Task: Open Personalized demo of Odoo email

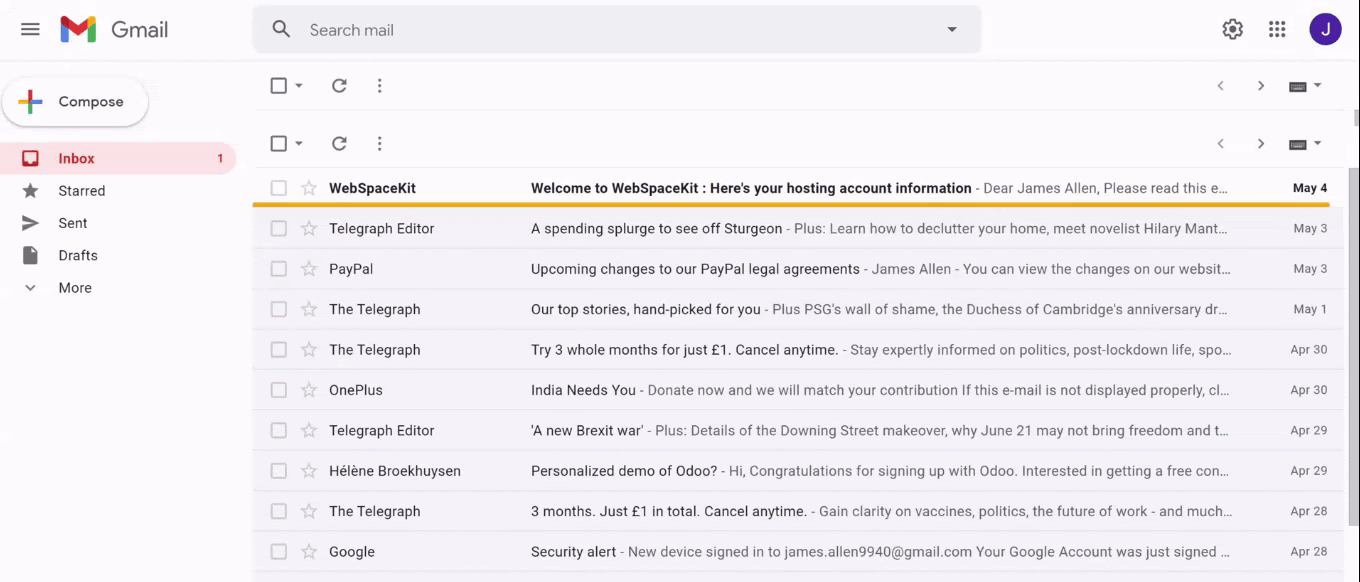Action: (798, 471)
